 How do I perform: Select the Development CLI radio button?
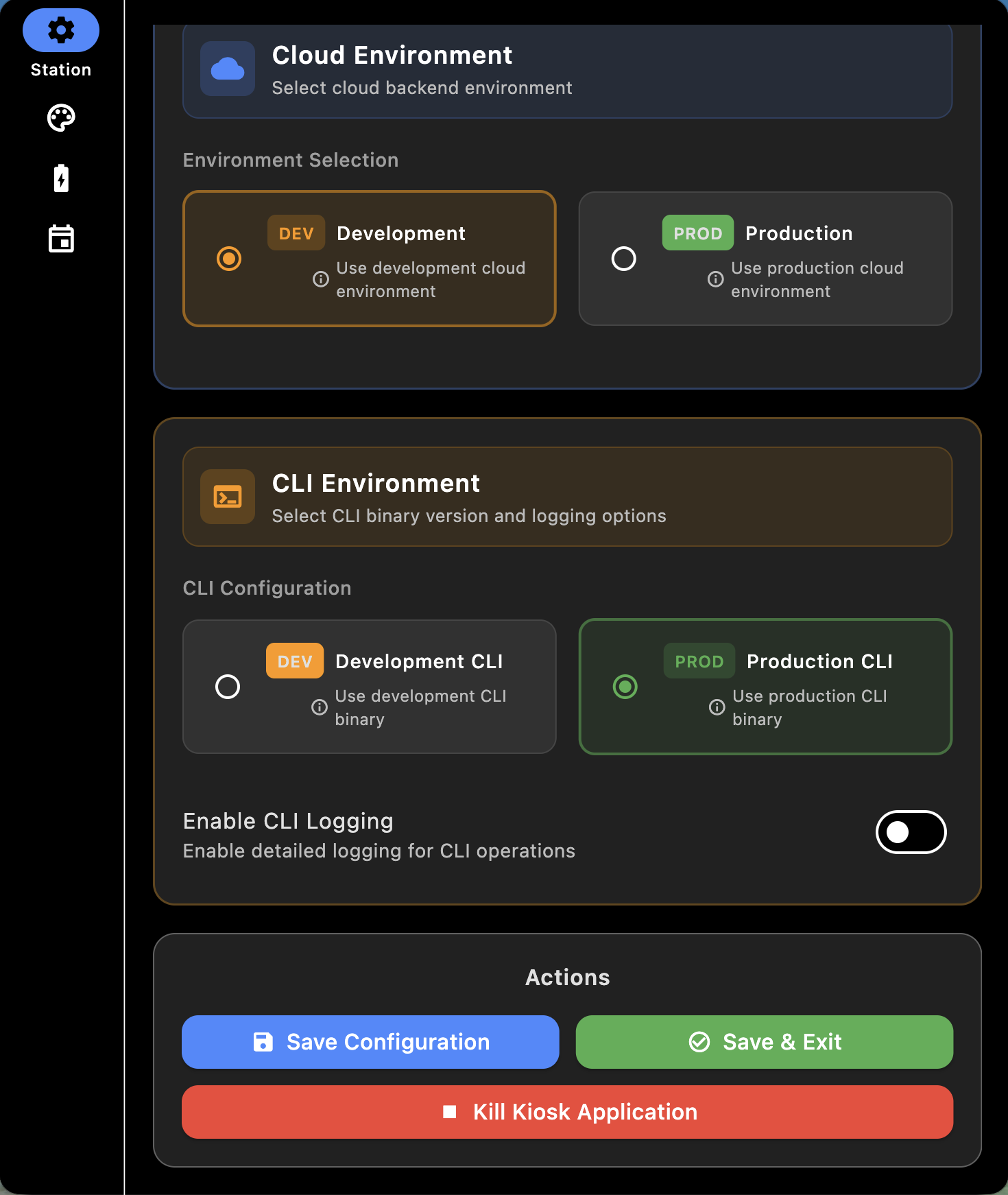click(x=228, y=687)
